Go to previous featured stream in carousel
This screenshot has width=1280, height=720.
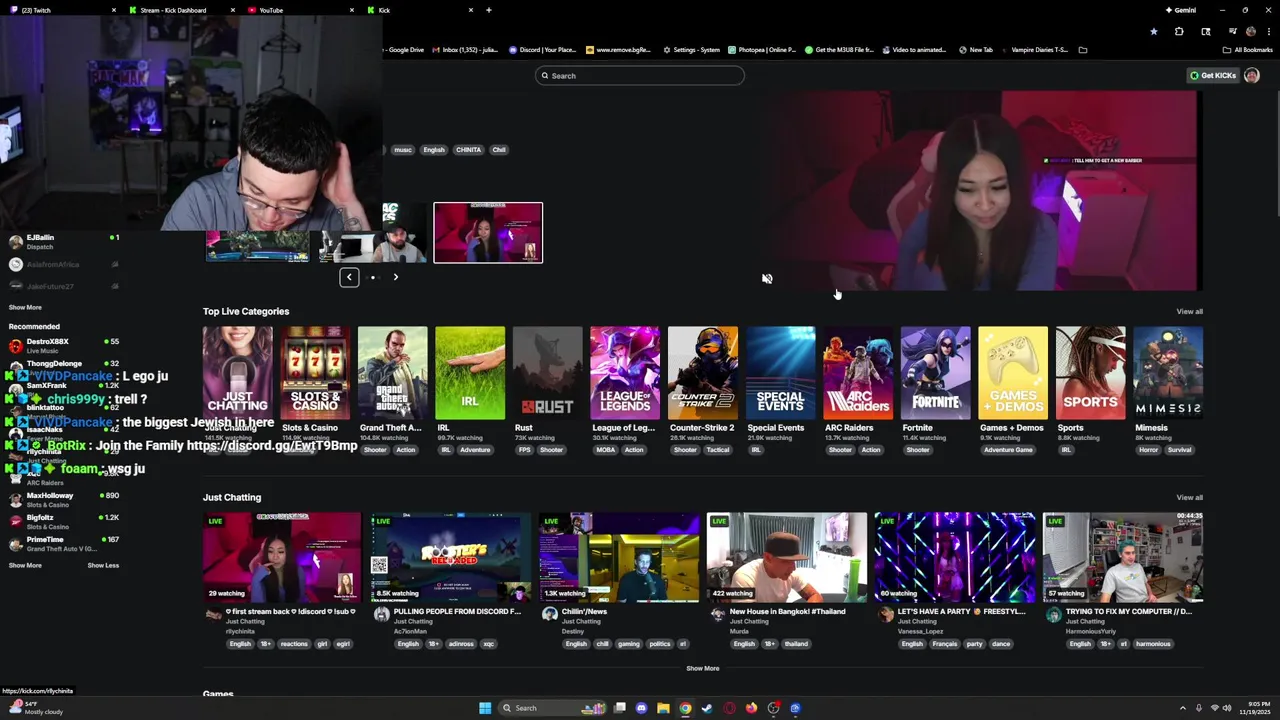(x=349, y=277)
